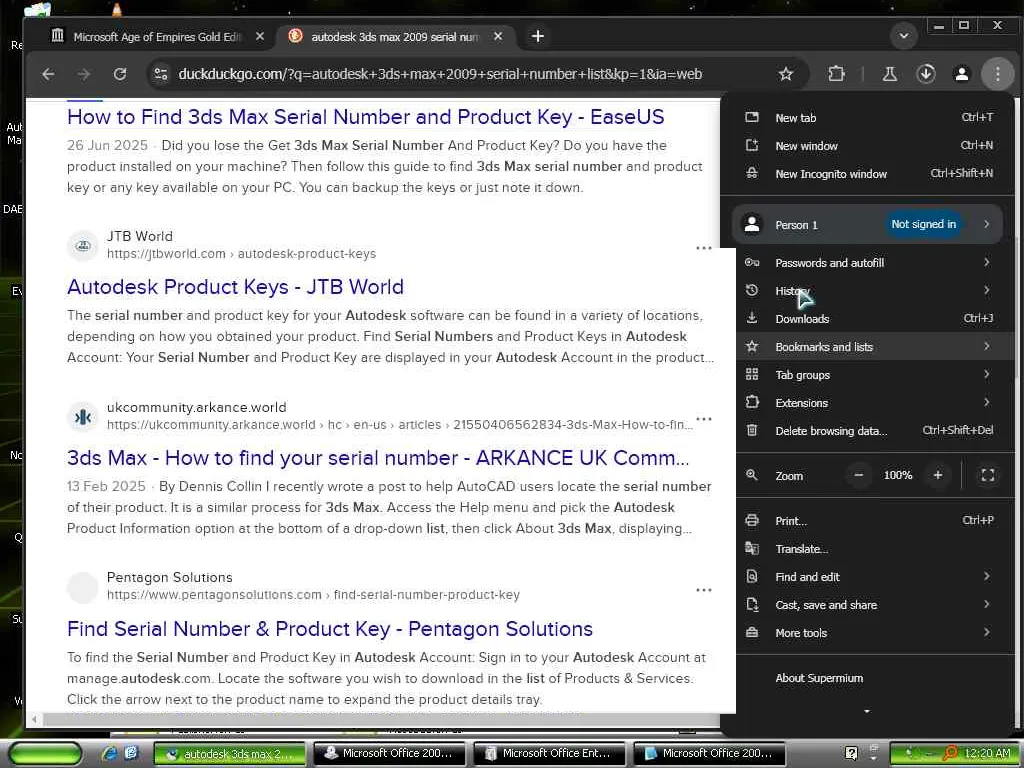1024x768 pixels.
Task: Decrease zoom with the minus button
Action: click(x=859, y=475)
